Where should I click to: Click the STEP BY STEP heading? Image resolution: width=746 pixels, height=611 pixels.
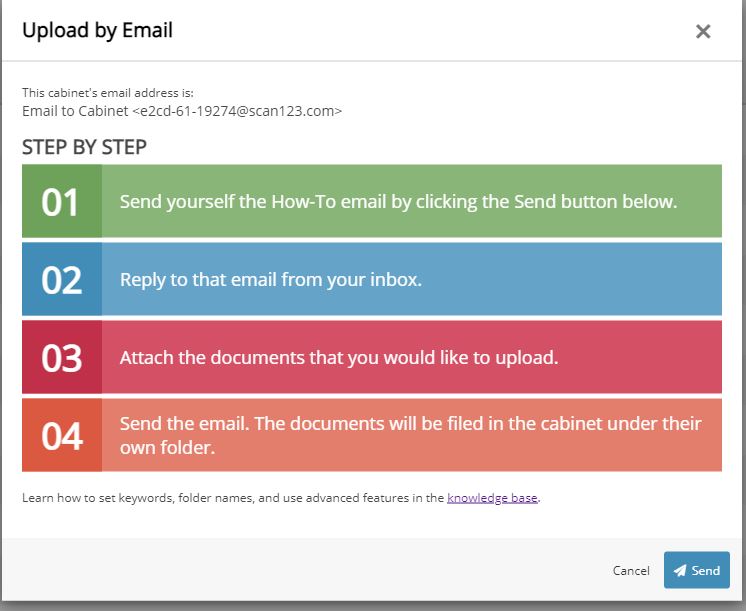pyautogui.click(x=84, y=147)
